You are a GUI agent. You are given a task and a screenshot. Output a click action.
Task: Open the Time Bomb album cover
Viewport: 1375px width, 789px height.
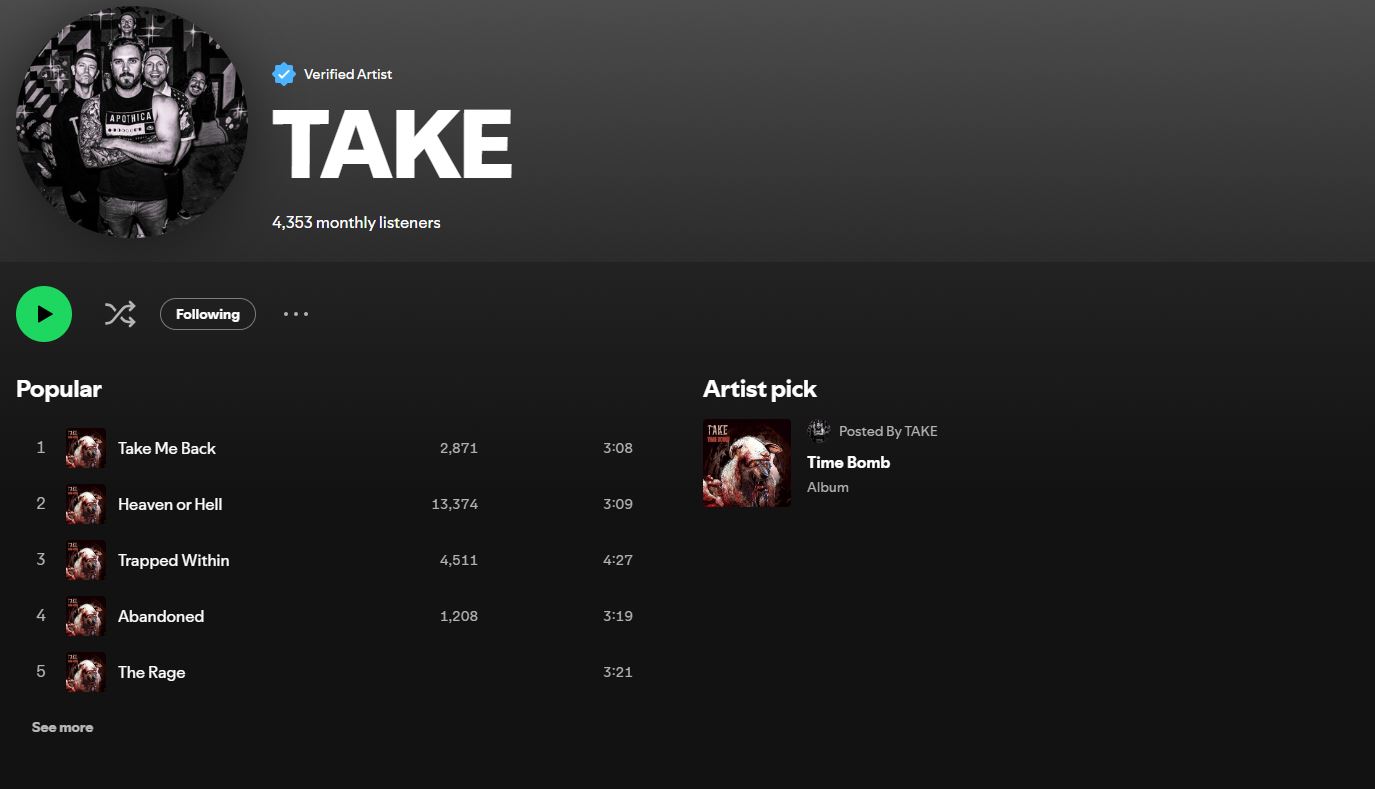[747, 463]
